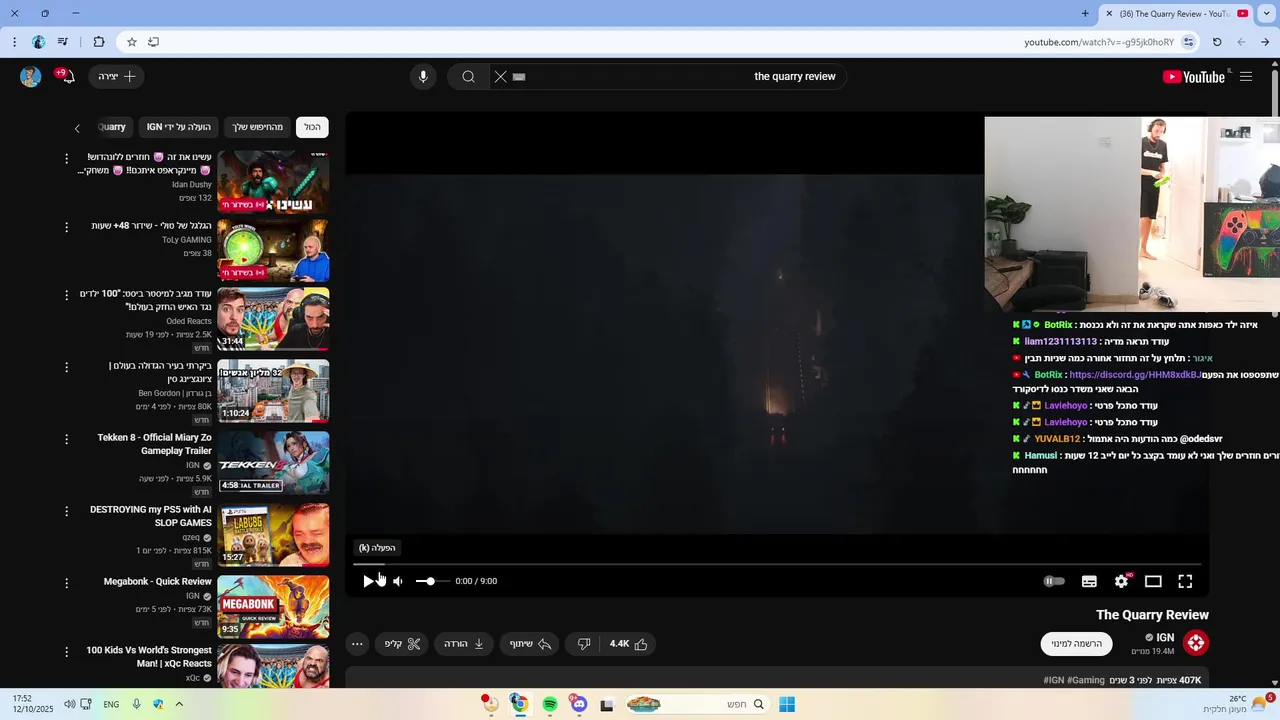Open options menu for DESTROYING my PS5 video
The image size is (1280, 720).
67,511
